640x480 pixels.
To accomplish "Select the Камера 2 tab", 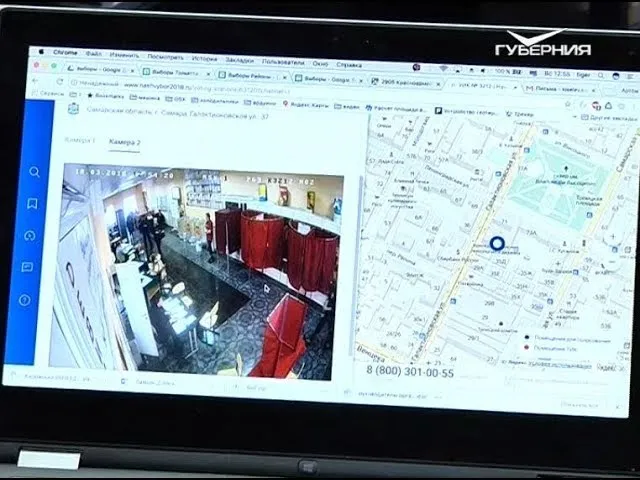I will coord(125,143).
